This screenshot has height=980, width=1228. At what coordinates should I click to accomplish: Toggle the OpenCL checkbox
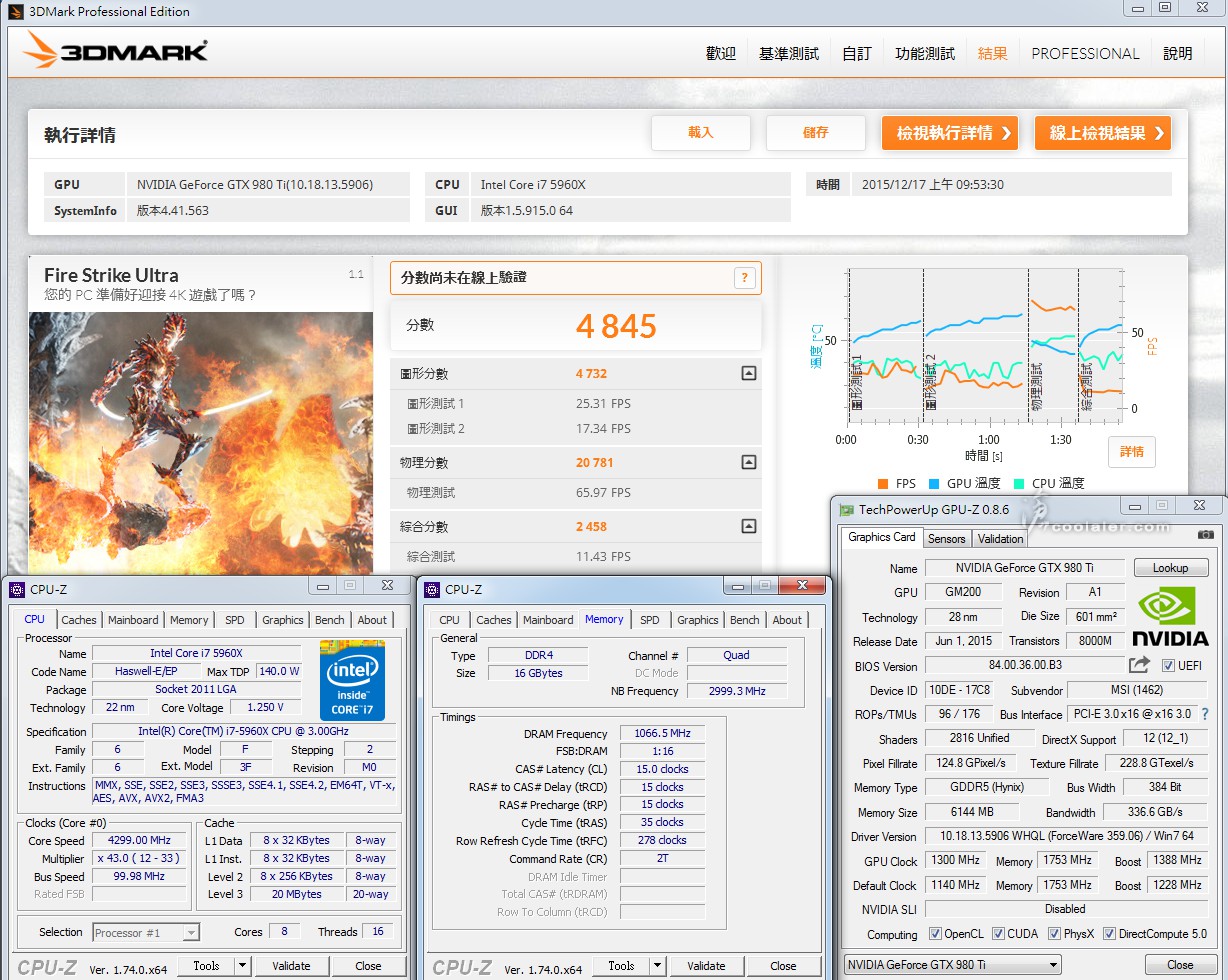click(x=935, y=934)
